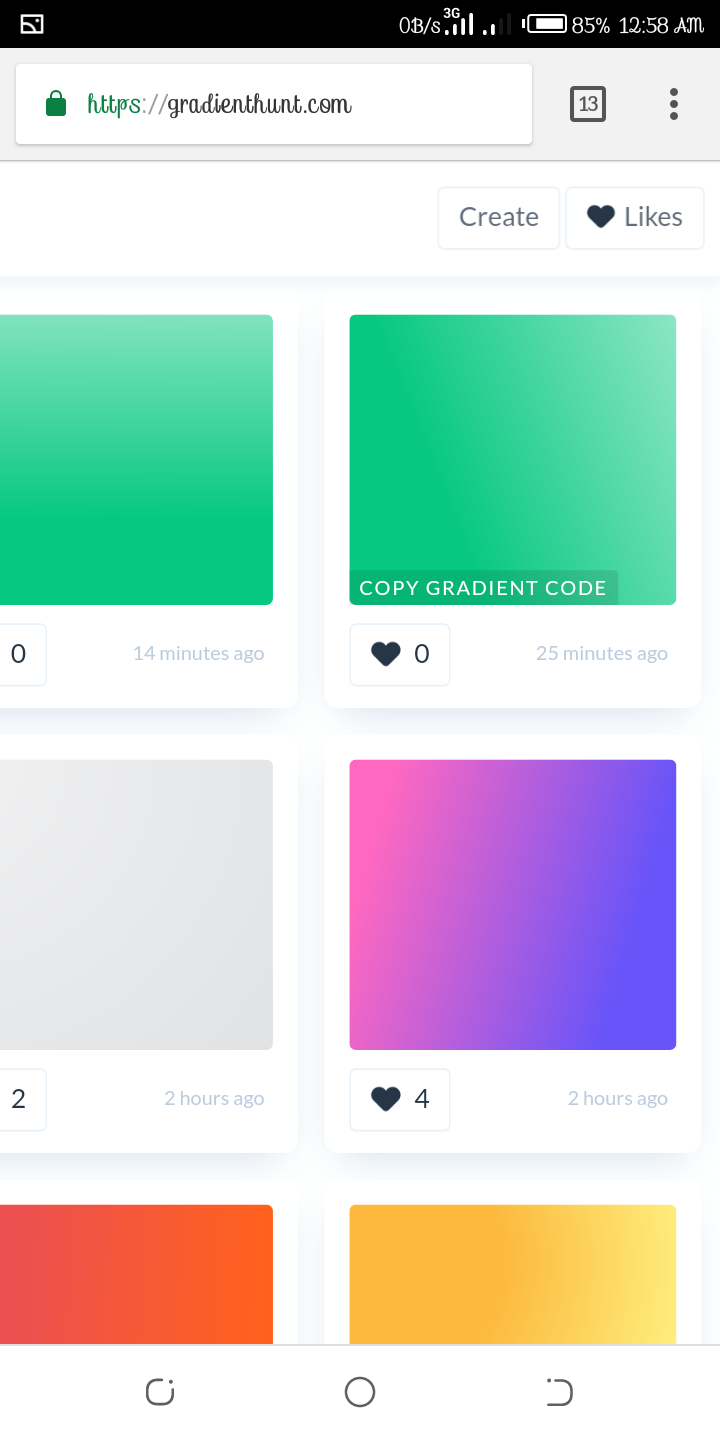The image size is (720, 1440).
Task: Open the Likes page
Action: 635,217
